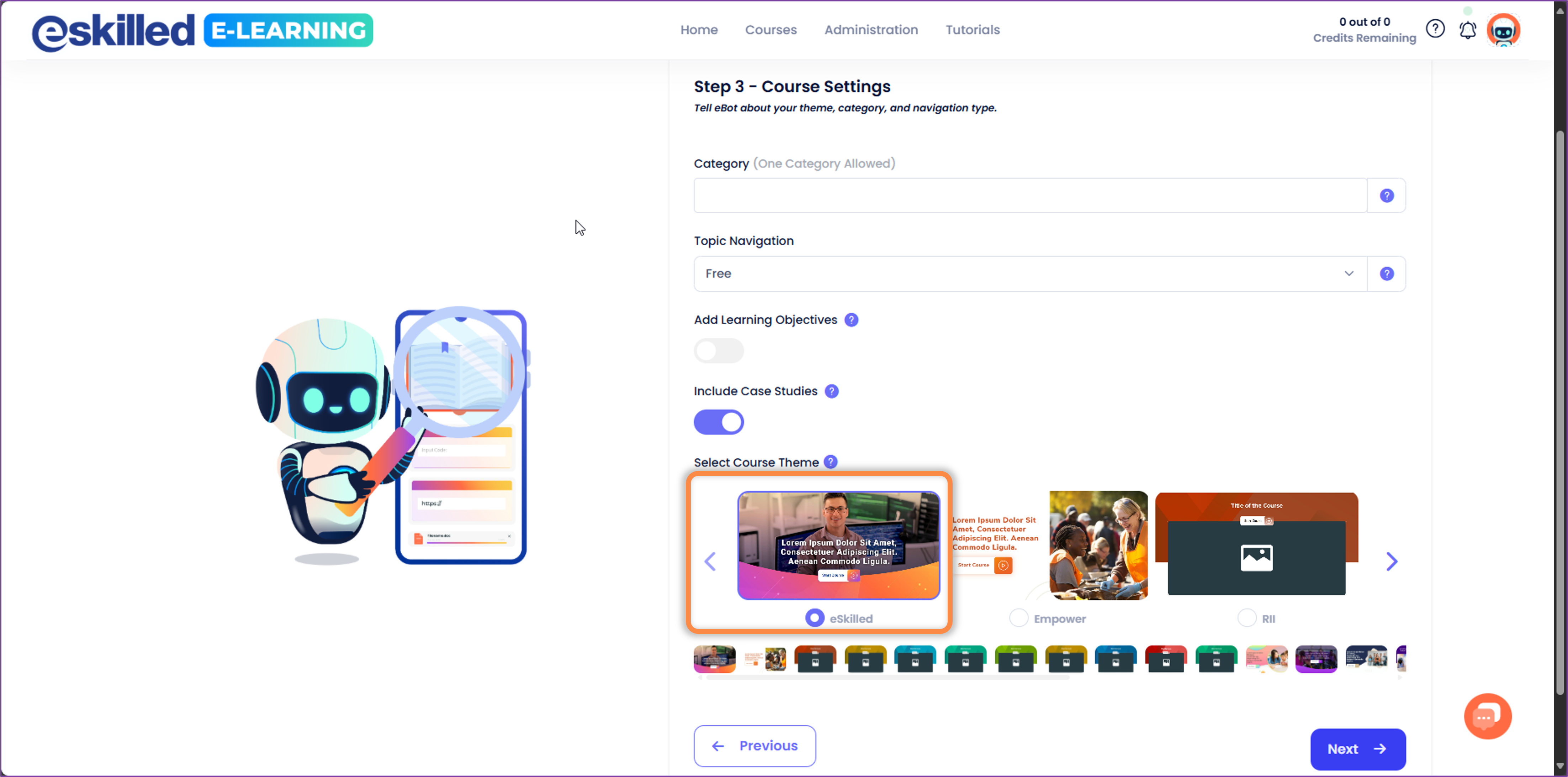Click the Topic Navigation help icon
The width and height of the screenshot is (1568, 777).
[1387, 273]
